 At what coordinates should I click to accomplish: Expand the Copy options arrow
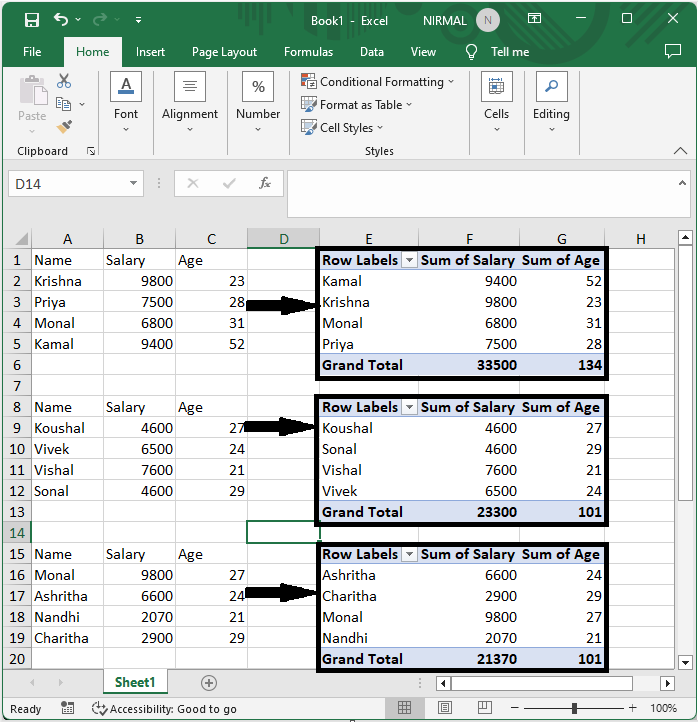coord(82,105)
